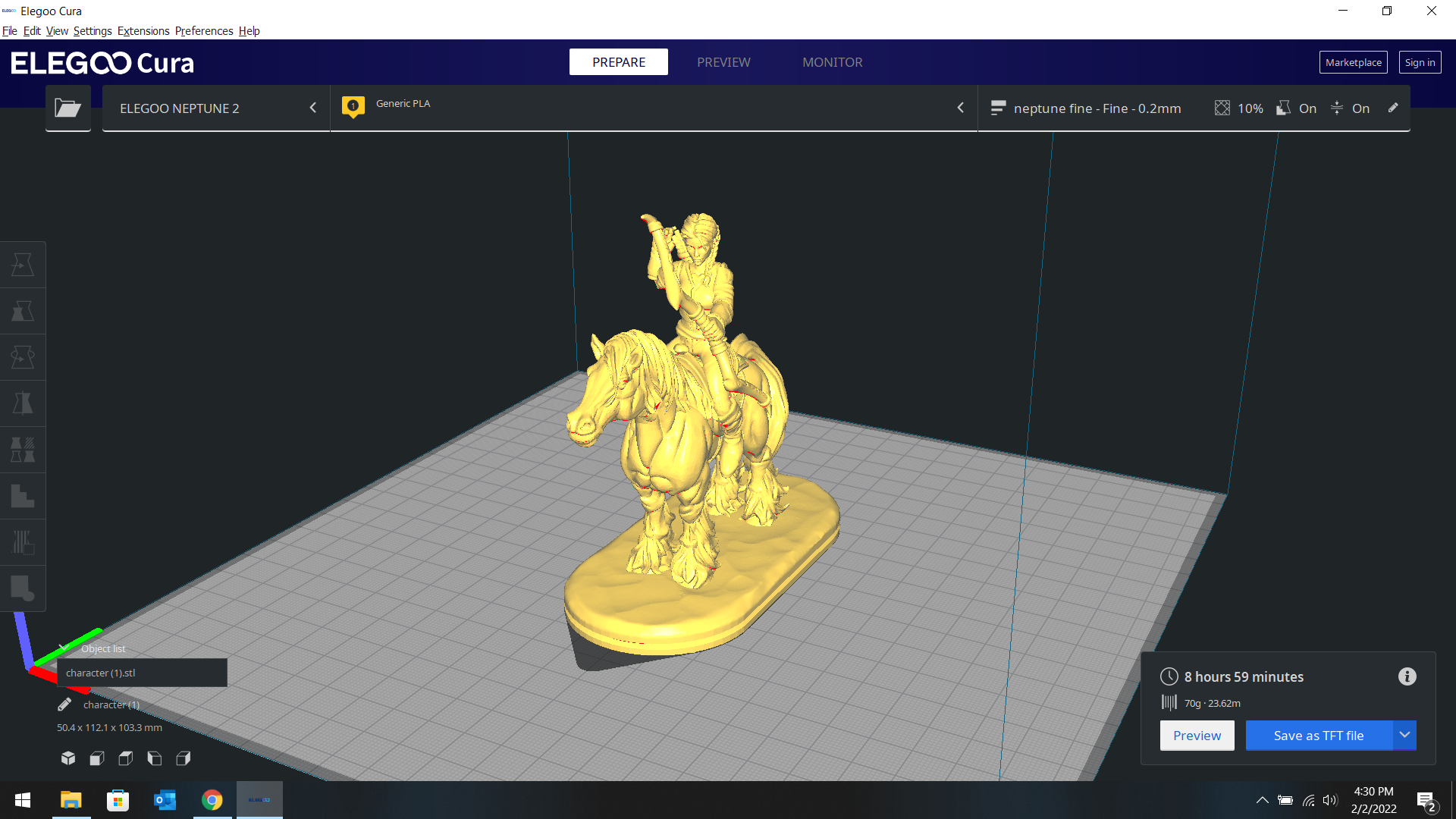1456x819 pixels.
Task: Select character (1).stl in object list
Action: click(142, 673)
